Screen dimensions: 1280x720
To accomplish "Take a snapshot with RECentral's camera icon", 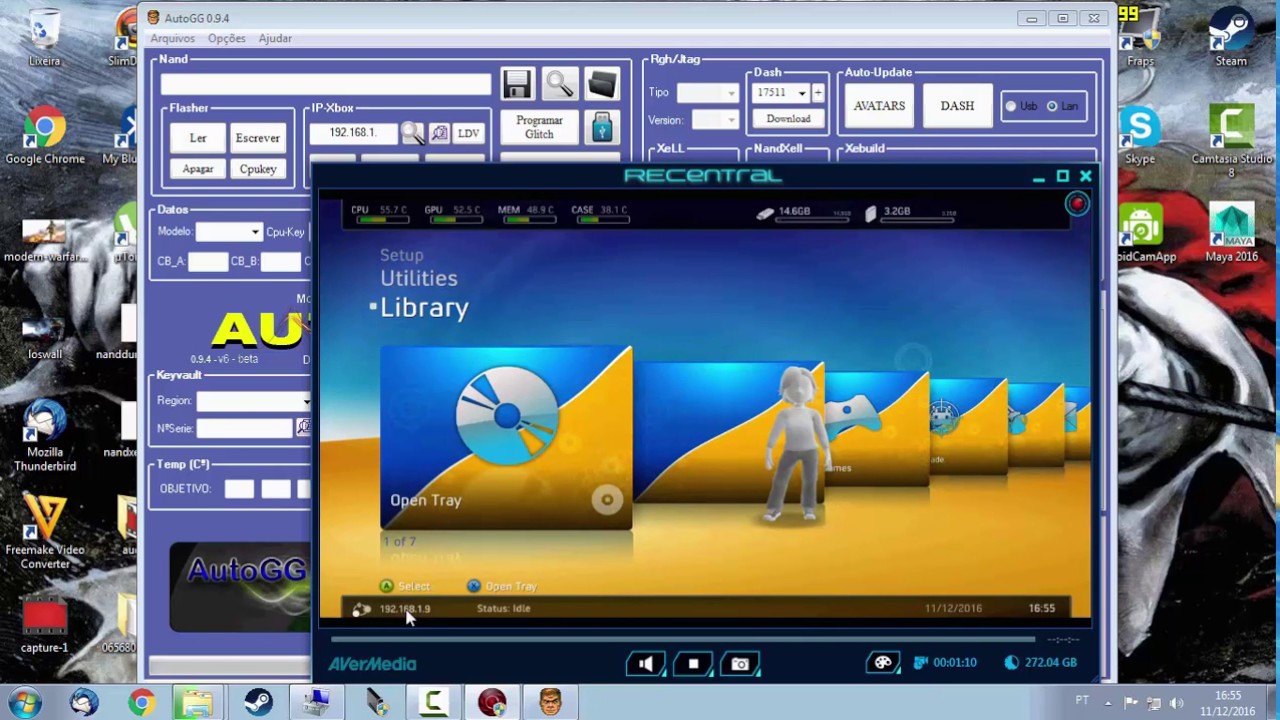I will pos(740,664).
